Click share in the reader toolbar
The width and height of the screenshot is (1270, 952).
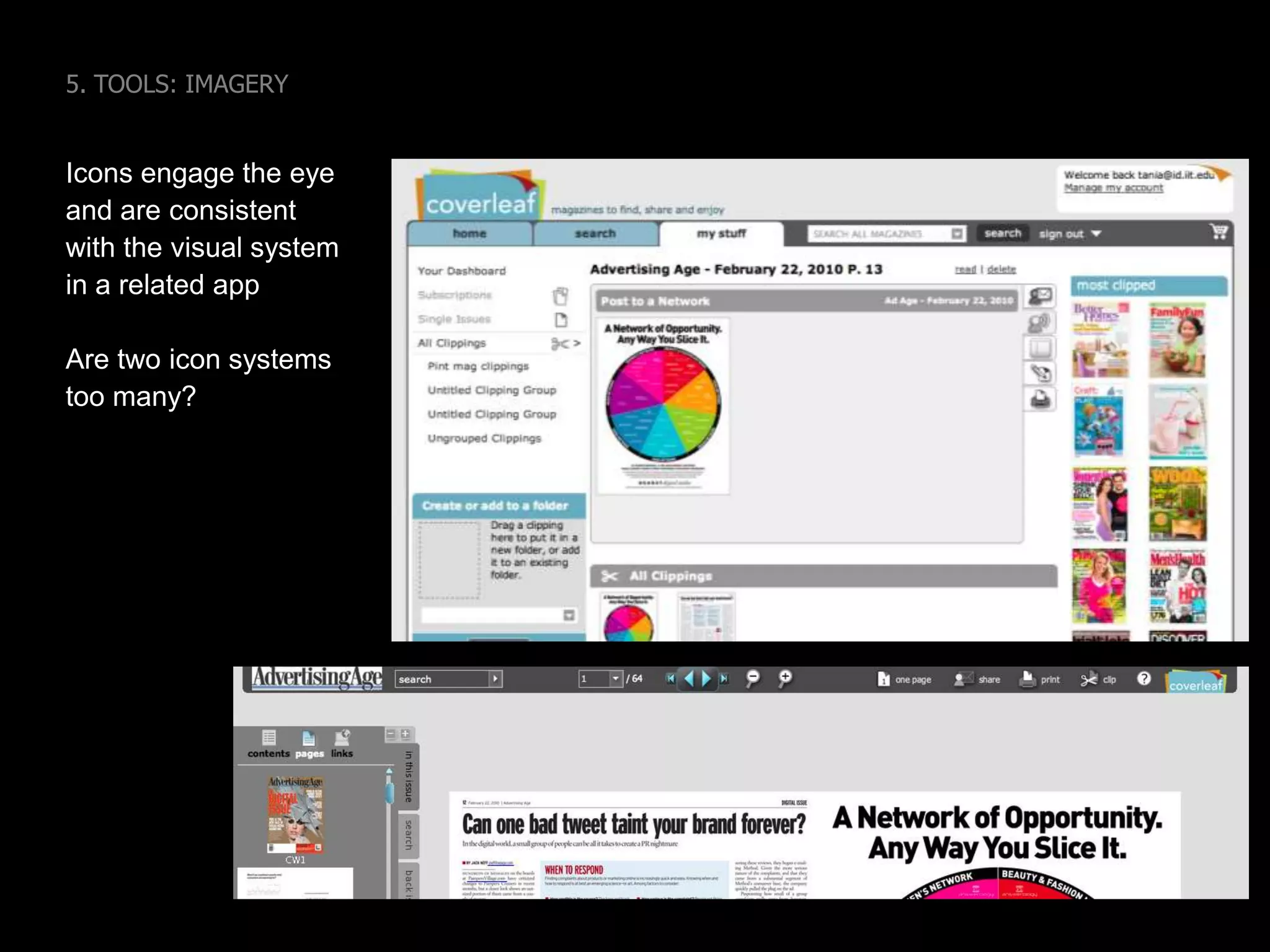coord(977,679)
